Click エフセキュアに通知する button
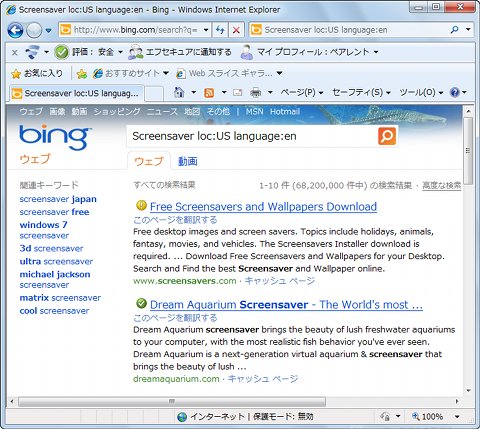The width and height of the screenshot is (480, 429). (x=180, y=52)
